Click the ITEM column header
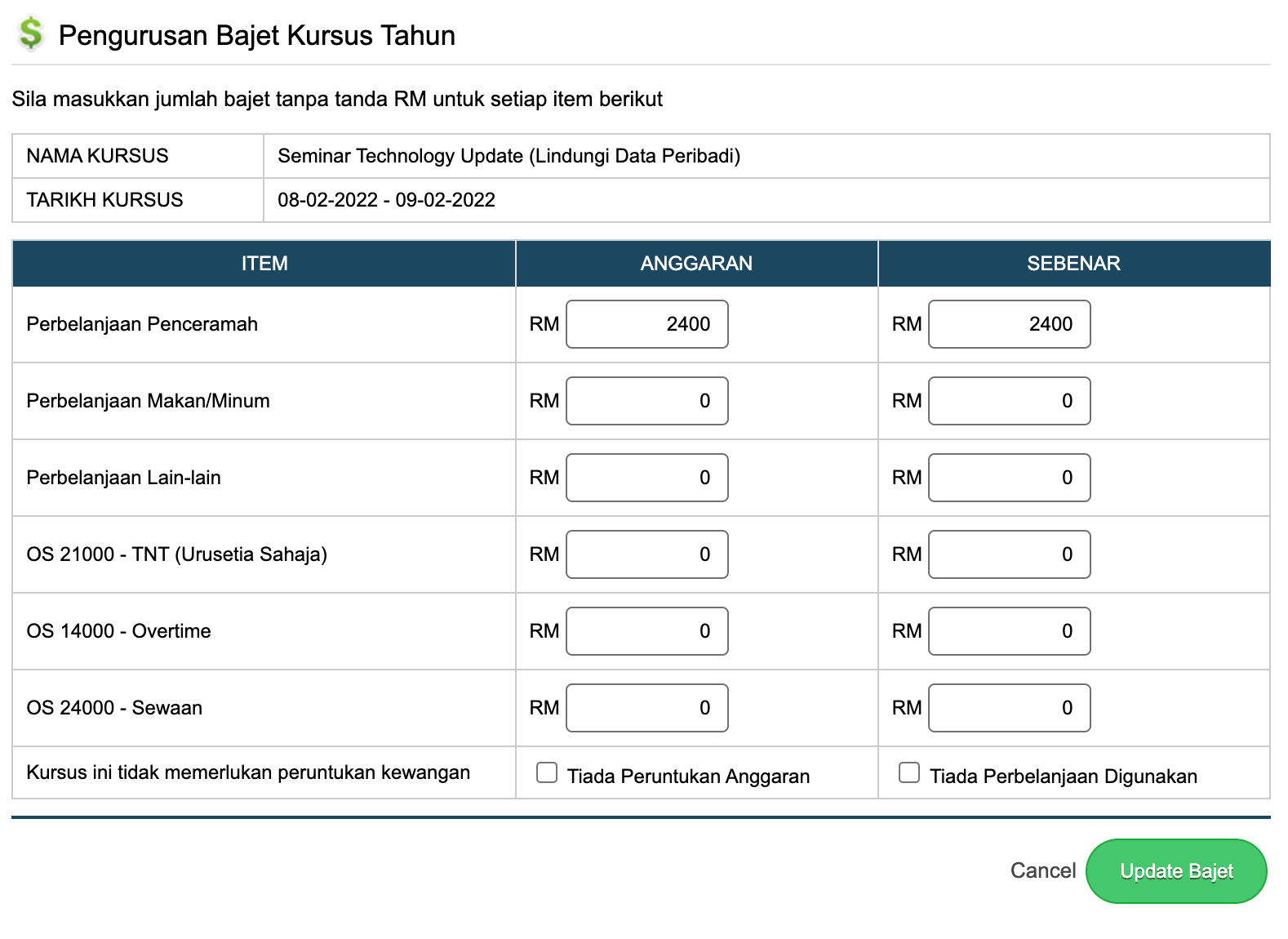Viewport: 1288px width, 939px height. click(264, 263)
